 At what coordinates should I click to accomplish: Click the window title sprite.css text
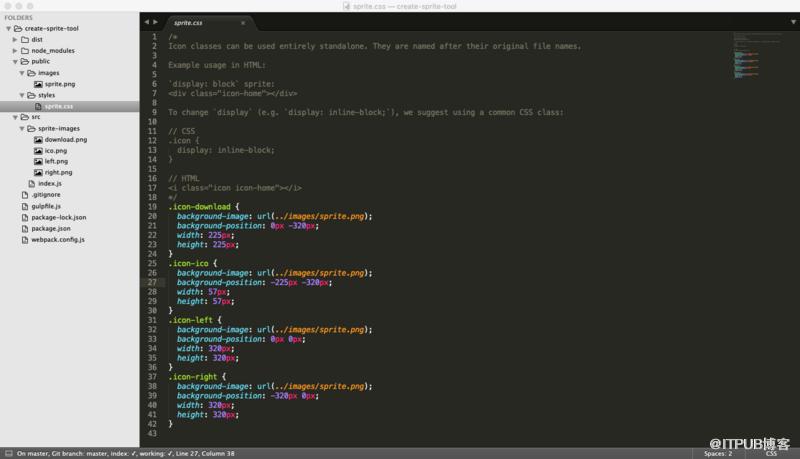pyautogui.click(x=369, y=6)
